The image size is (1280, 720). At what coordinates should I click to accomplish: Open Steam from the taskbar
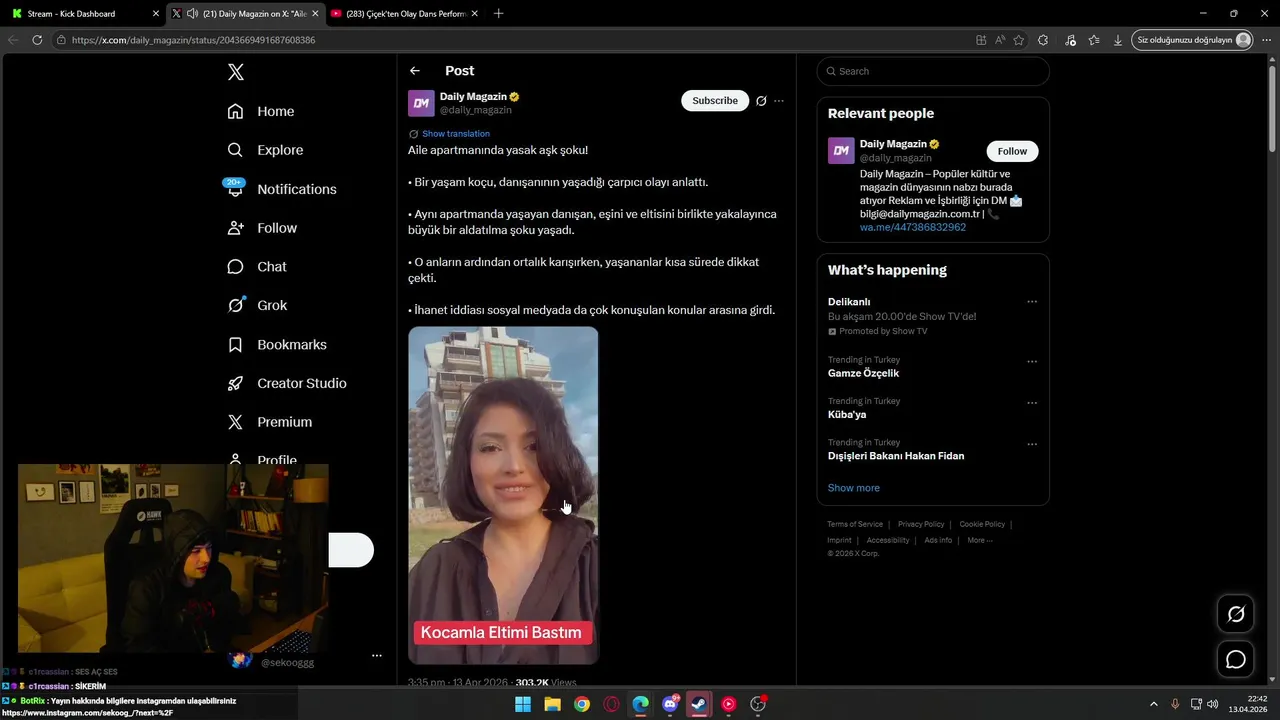click(x=699, y=704)
